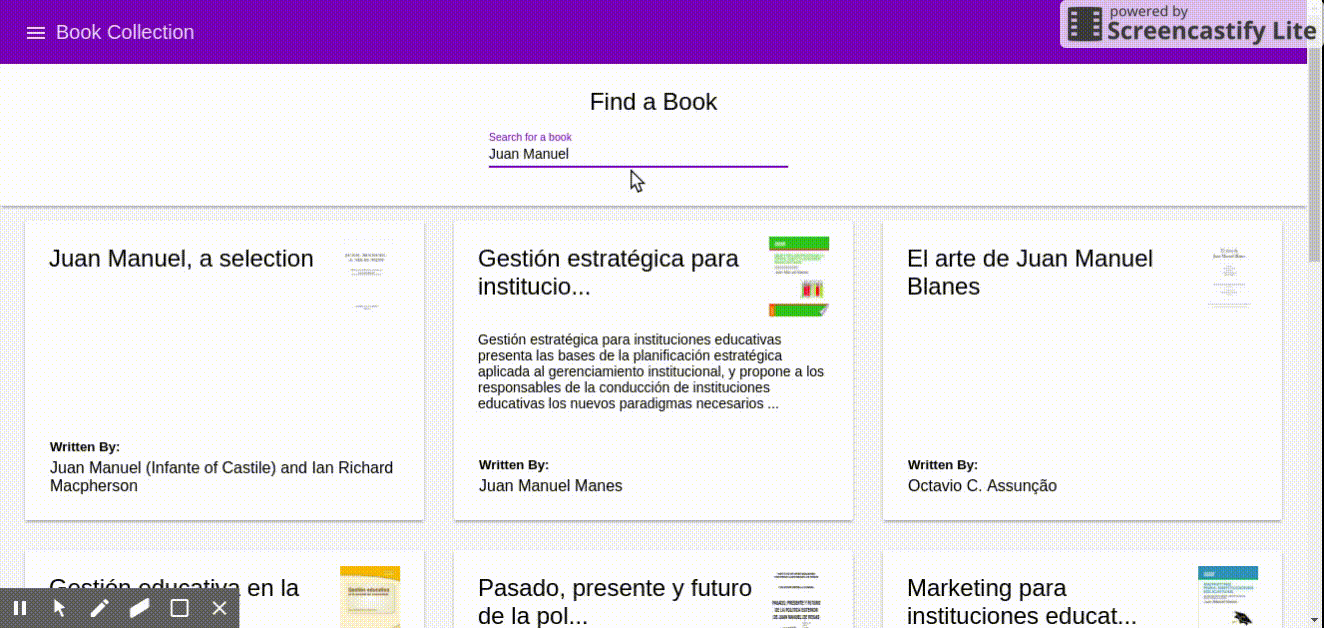Pause the Screencastify recording

pyautogui.click(x=20, y=608)
